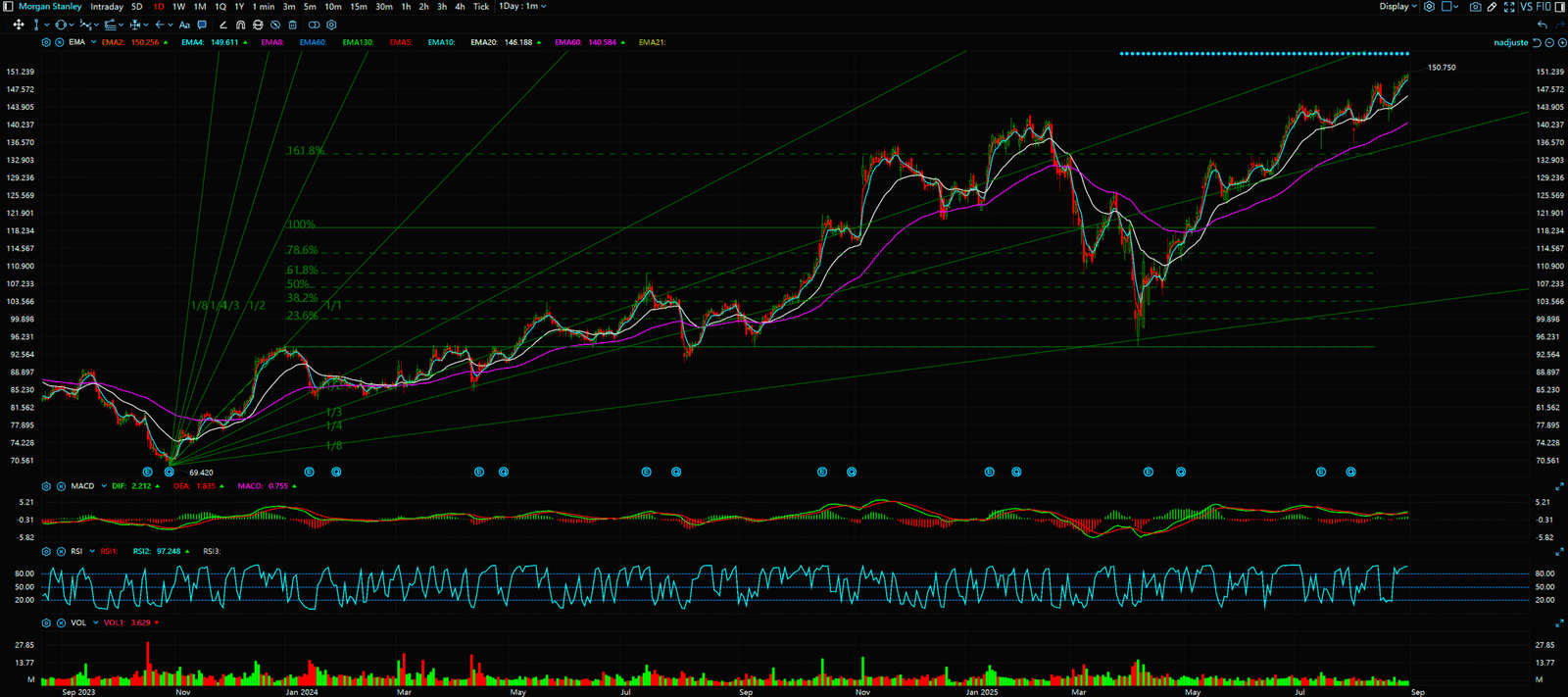This screenshot has width=1568, height=697.
Task: Open MACD indicator settings gear
Action: (46, 486)
